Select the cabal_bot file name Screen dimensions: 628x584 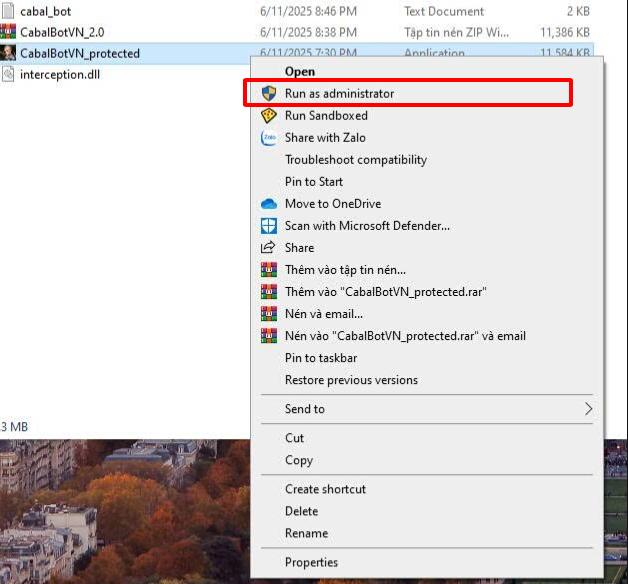click(46, 11)
